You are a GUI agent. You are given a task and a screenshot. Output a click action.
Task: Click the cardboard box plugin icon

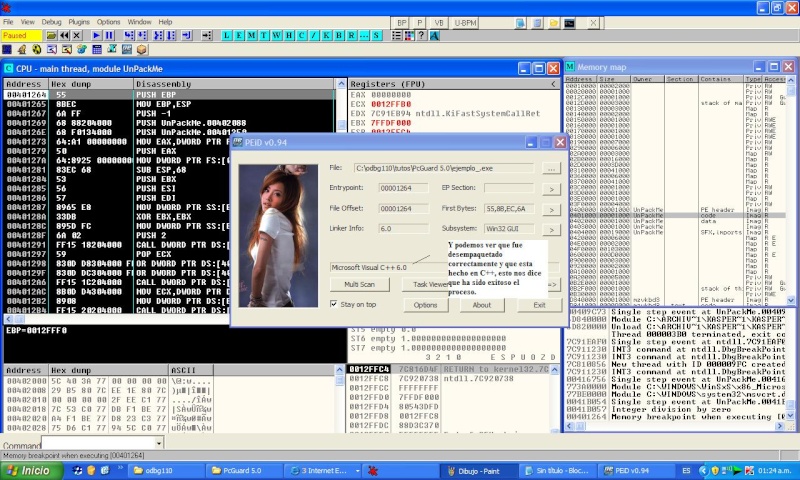coord(142,49)
